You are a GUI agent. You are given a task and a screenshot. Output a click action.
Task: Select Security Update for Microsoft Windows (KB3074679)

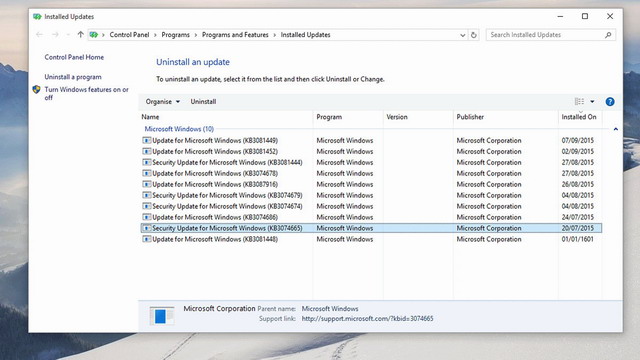pos(227,196)
